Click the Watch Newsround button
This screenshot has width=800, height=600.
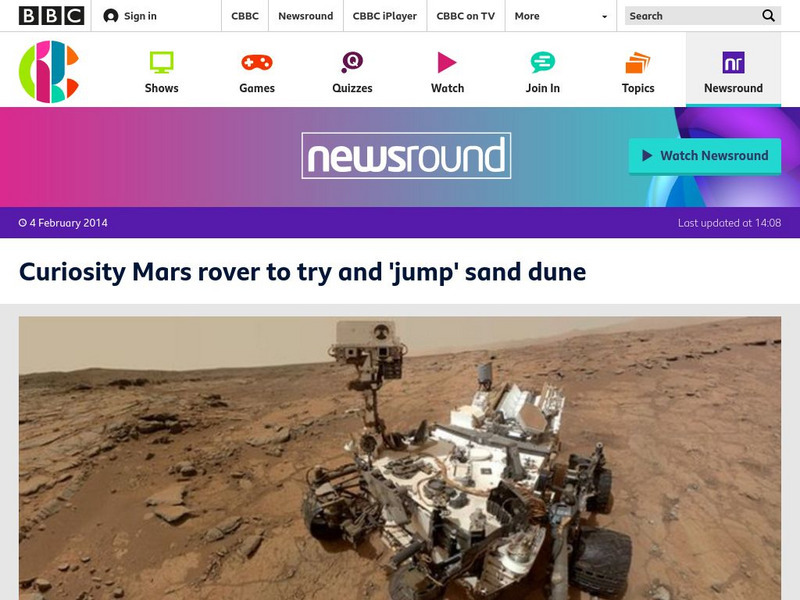(705, 156)
